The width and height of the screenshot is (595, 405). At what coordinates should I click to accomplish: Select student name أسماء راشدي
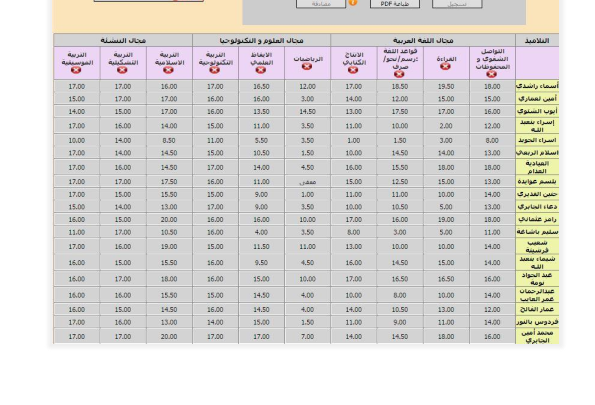coord(537,86)
